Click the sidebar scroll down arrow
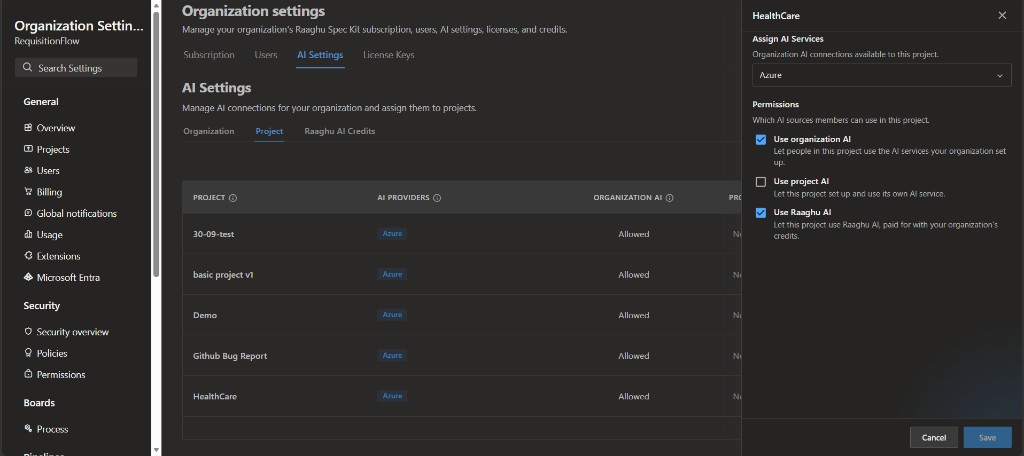The width and height of the screenshot is (1024, 456). (x=156, y=450)
